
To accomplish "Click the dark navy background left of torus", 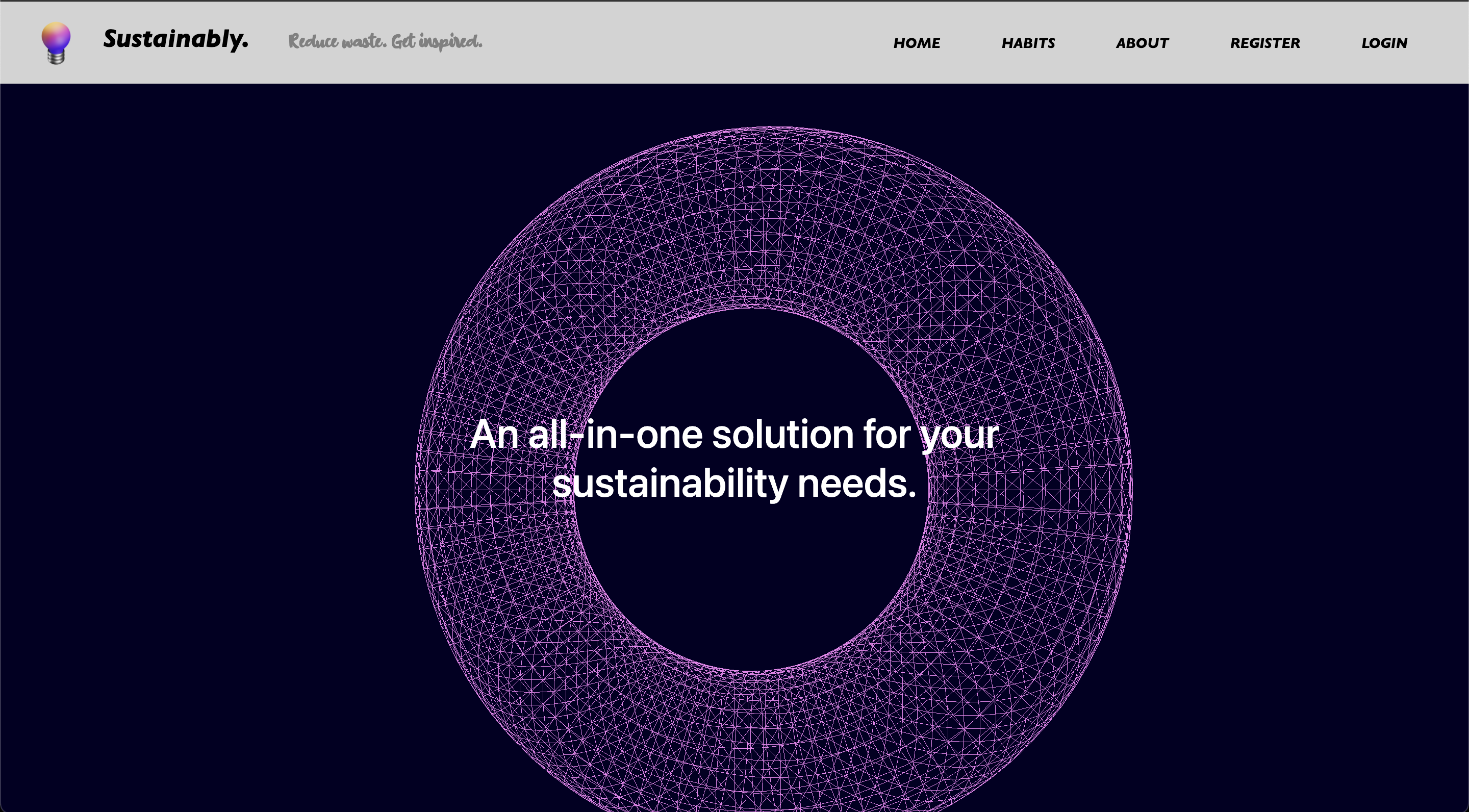I will (199, 456).
